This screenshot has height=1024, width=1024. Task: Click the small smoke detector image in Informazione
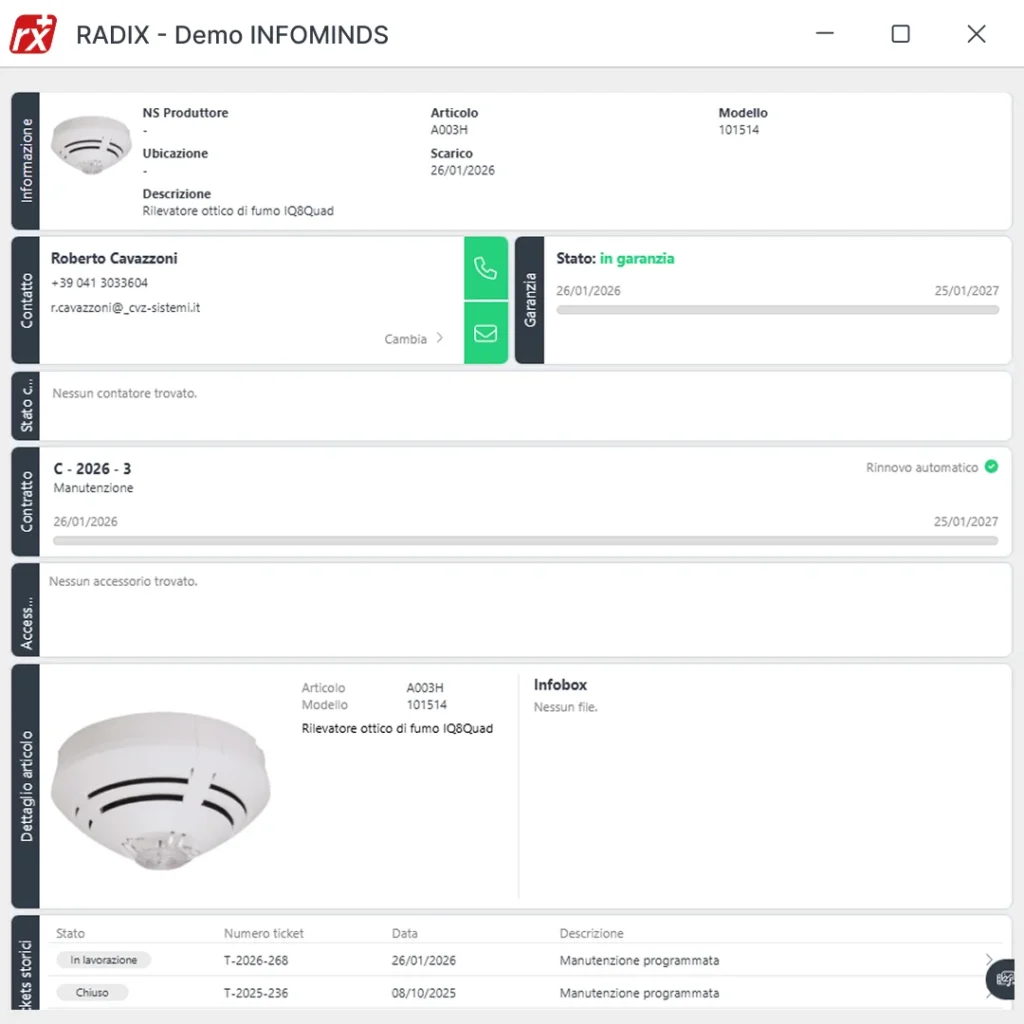[91, 145]
